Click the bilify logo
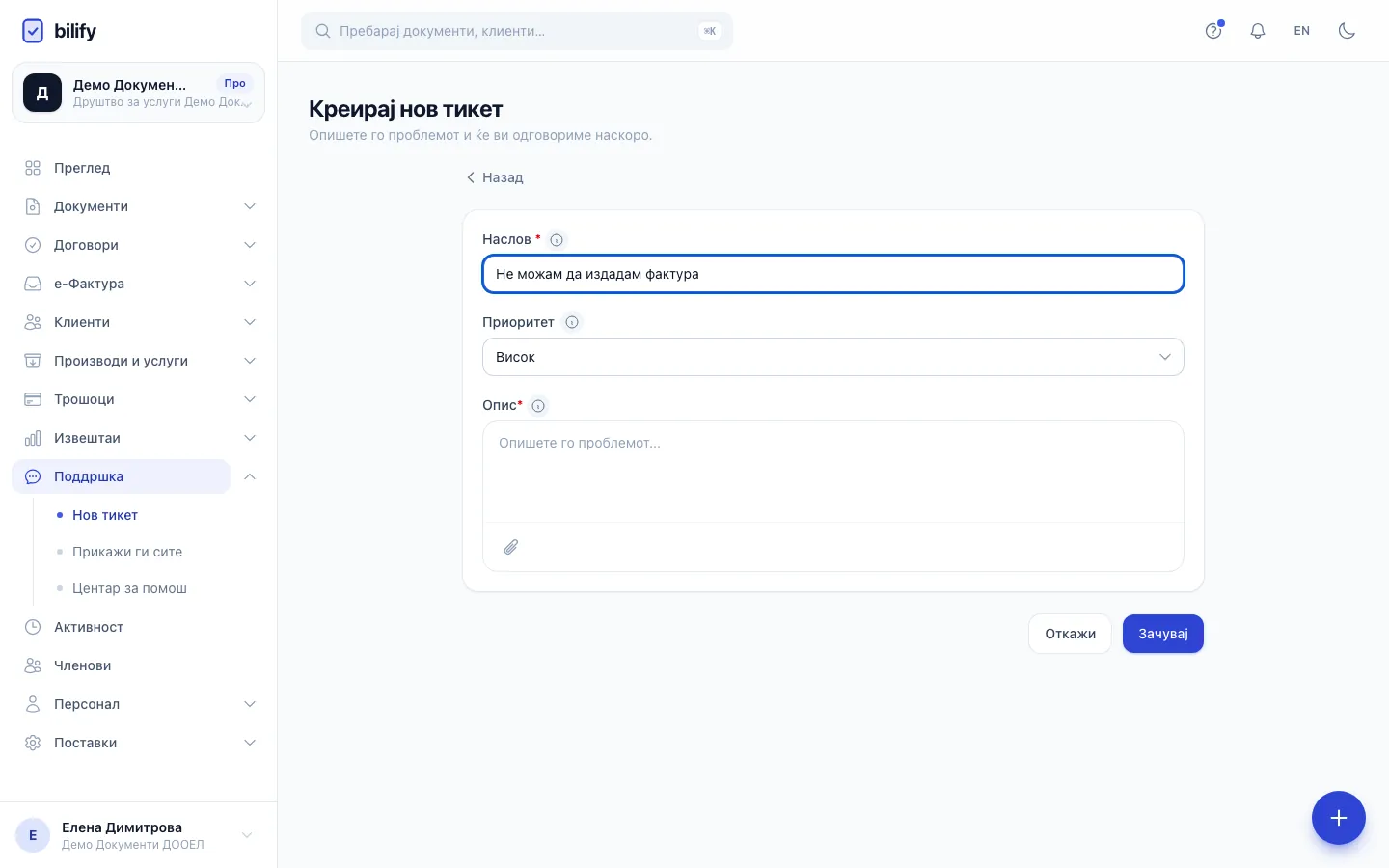 pos(59,31)
